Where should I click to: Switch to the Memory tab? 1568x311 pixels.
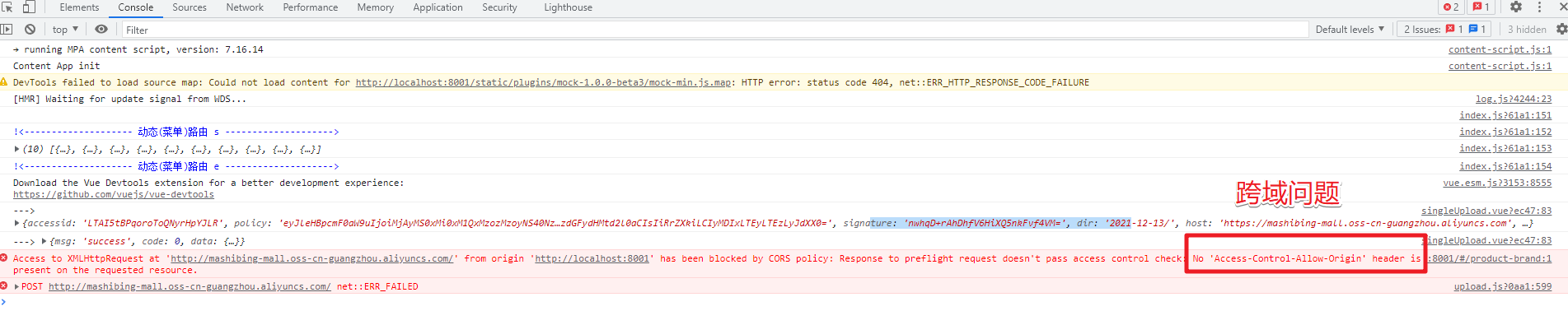[376, 7]
